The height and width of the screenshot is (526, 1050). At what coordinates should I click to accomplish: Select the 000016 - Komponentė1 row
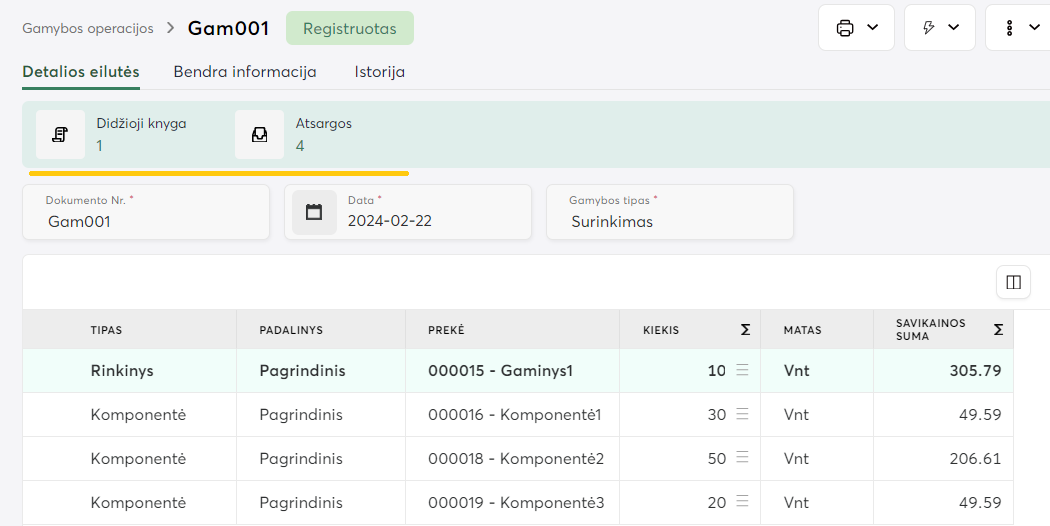[x=514, y=414]
